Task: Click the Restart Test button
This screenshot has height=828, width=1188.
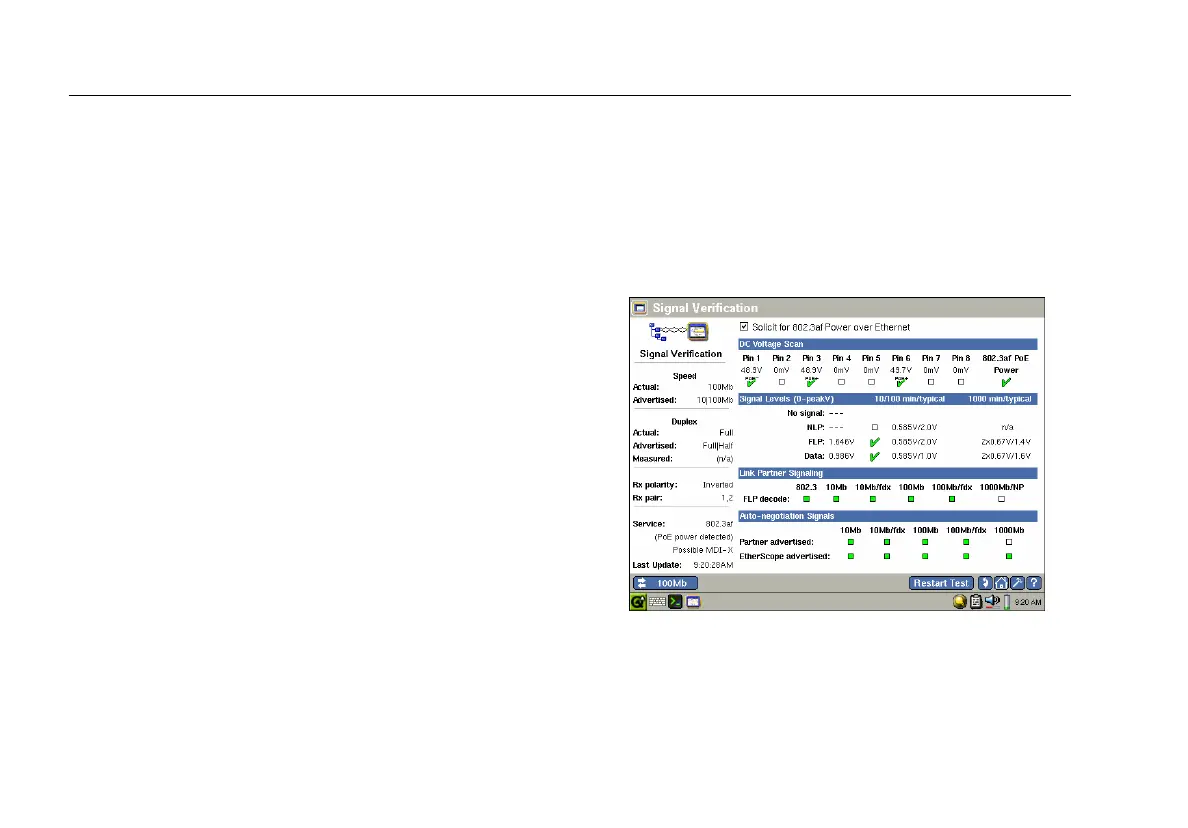Action: point(941,583)
